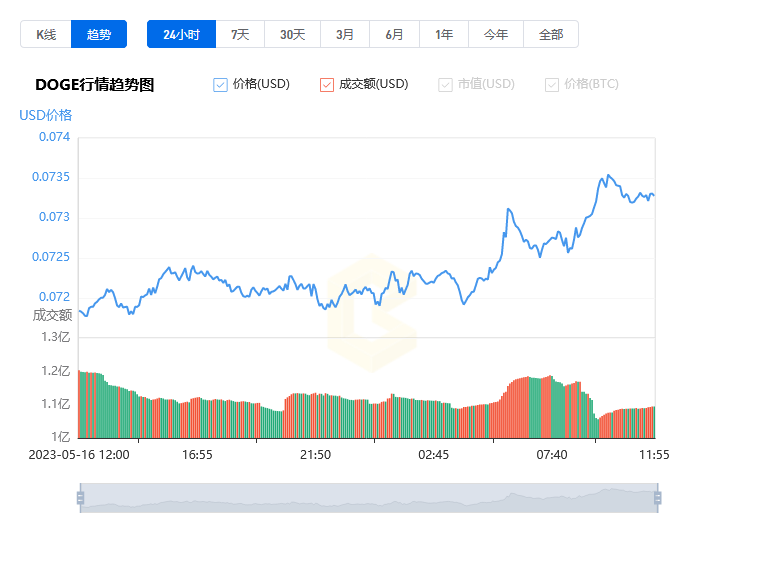This screenshot has width=780, height=563.
Task: Click the 21:50 time axis label
Action: [315, 455]
